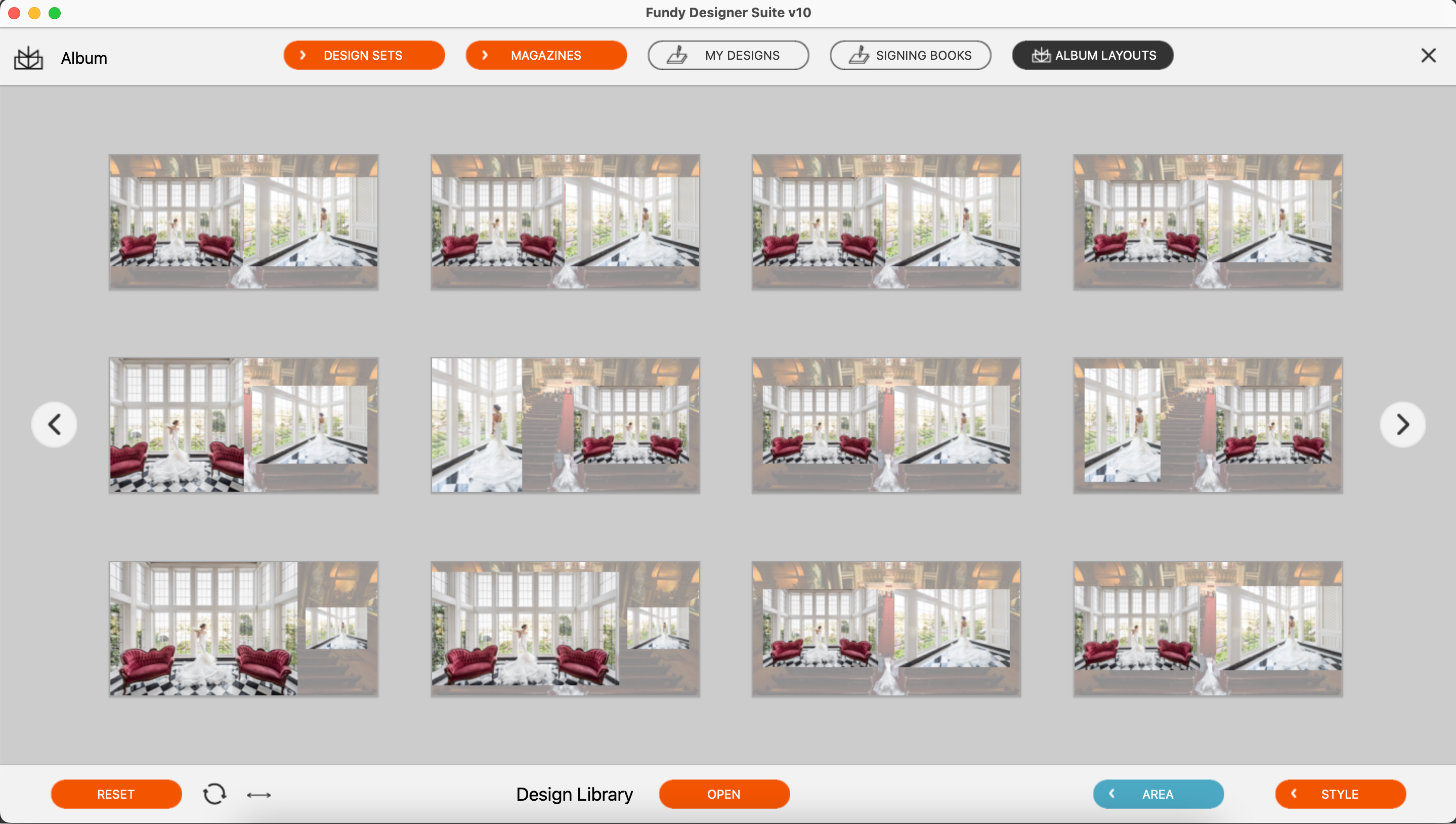Screen dimensions: 1456x824
Task: Toggle the AREA layout option
Action: coord(1158,794)
